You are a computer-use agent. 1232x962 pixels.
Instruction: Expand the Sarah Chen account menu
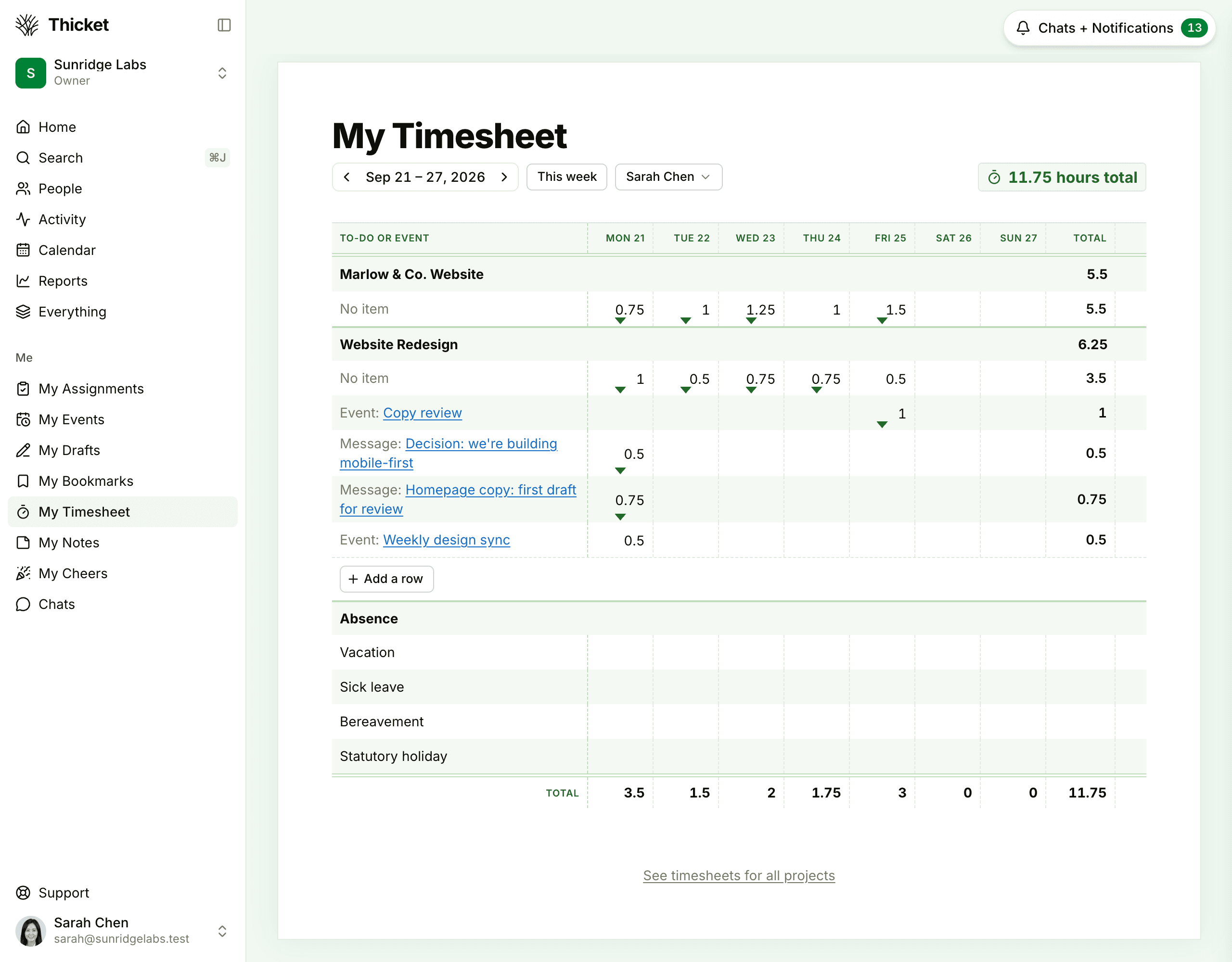point(222,931)
